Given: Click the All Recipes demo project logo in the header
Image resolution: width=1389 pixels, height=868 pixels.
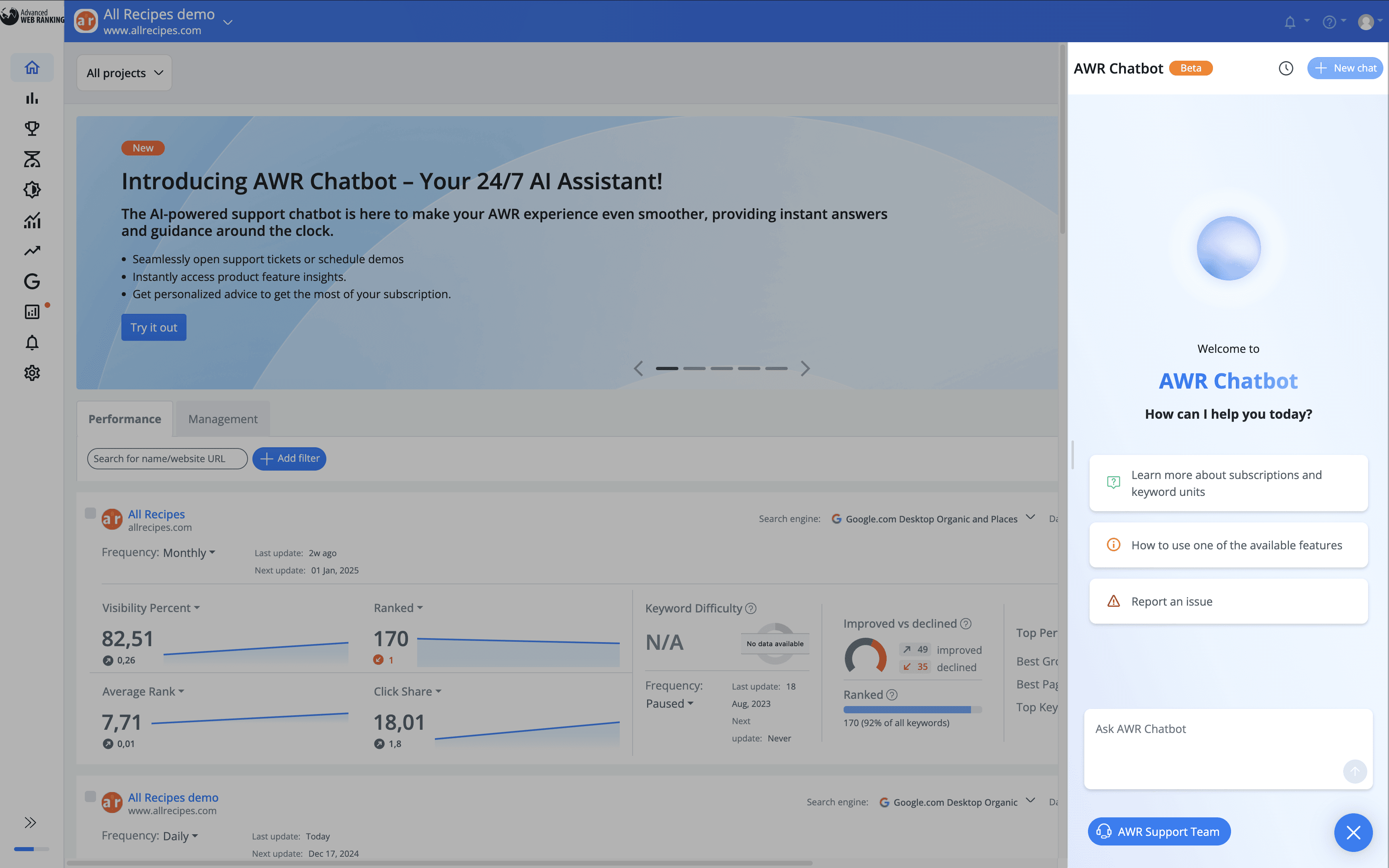Looking at the screenshot, I should point(86,22).
